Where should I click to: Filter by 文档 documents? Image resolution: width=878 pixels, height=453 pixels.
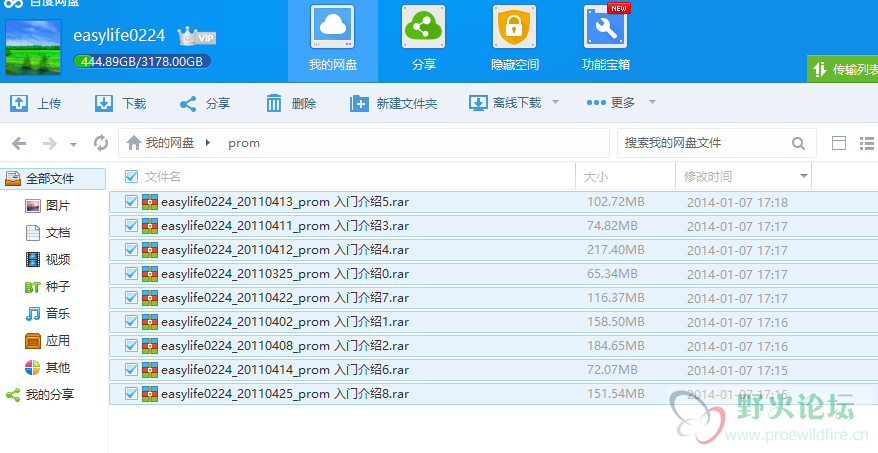click(x=48, y=232)
